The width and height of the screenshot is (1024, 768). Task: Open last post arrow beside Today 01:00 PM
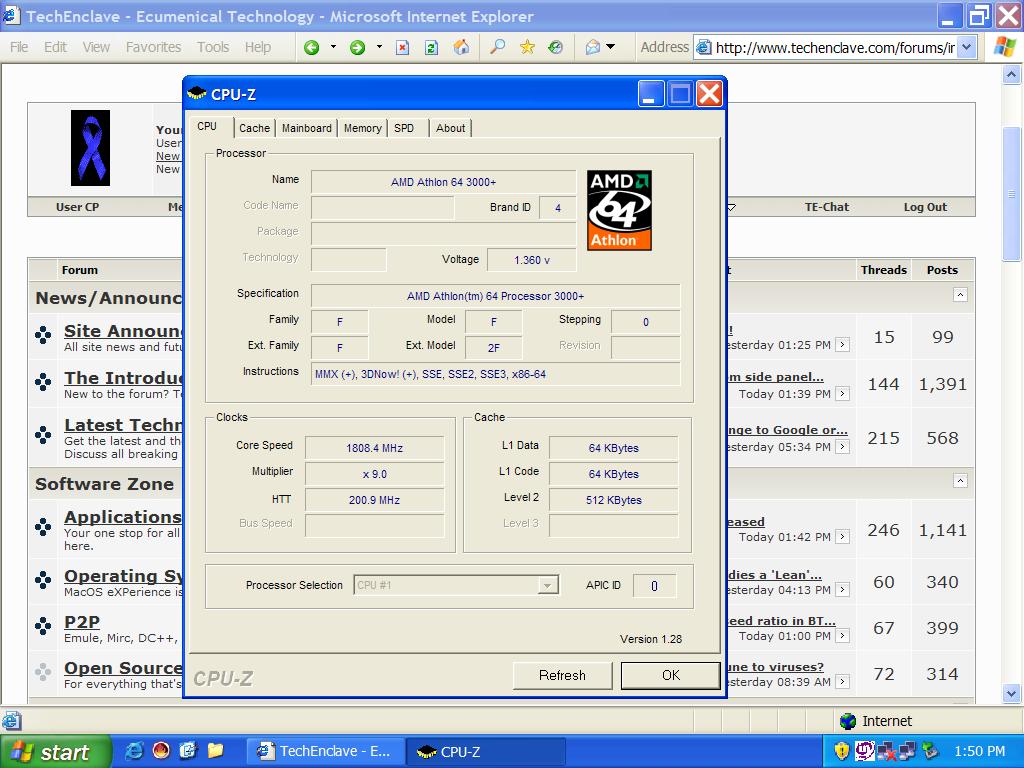point(843,635)
